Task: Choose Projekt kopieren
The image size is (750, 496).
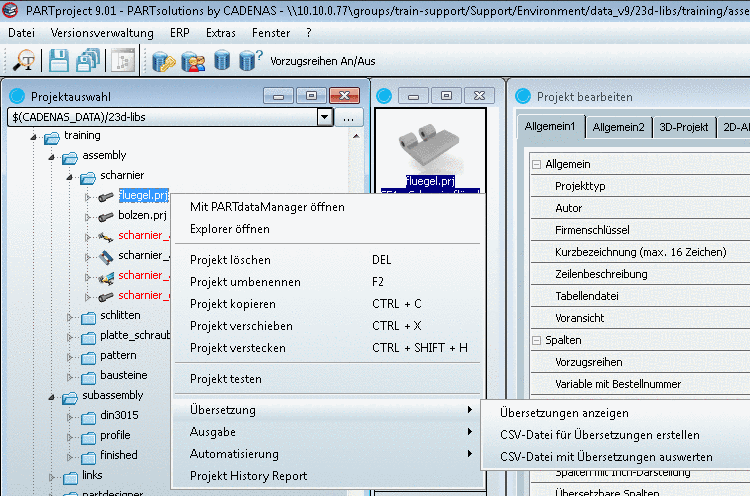Action: pos(328,304)
